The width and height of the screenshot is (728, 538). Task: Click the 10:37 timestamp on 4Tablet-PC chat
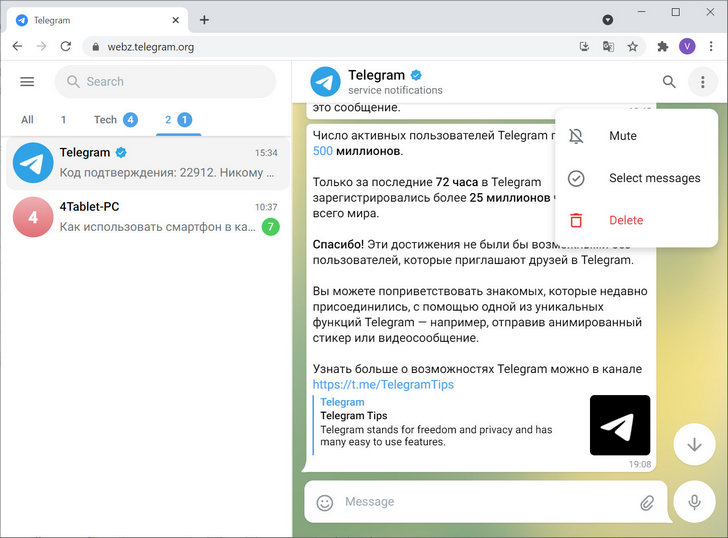click(266, 207)
